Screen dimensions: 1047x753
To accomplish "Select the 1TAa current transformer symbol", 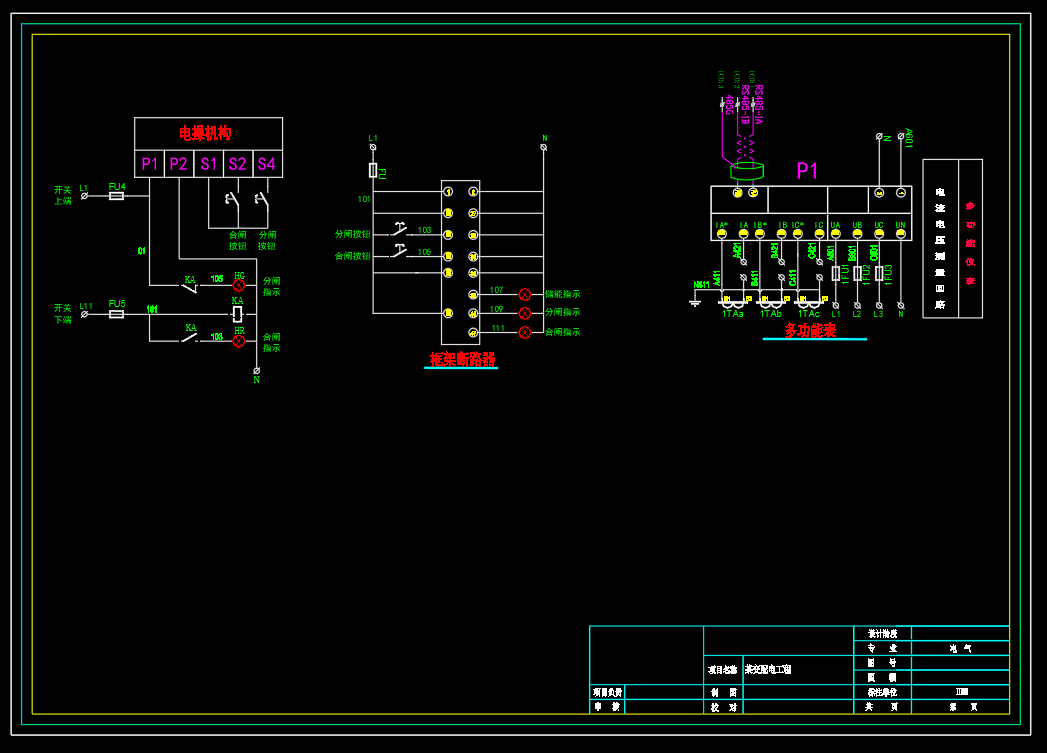I will point(733,302).
